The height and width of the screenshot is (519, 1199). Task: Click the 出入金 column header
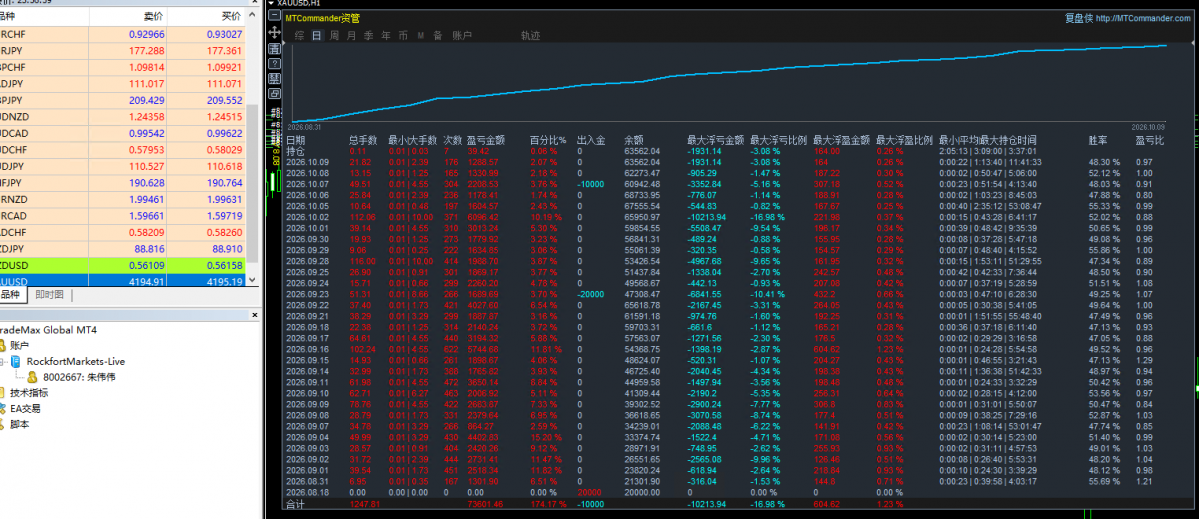click(x=591, y=140)
